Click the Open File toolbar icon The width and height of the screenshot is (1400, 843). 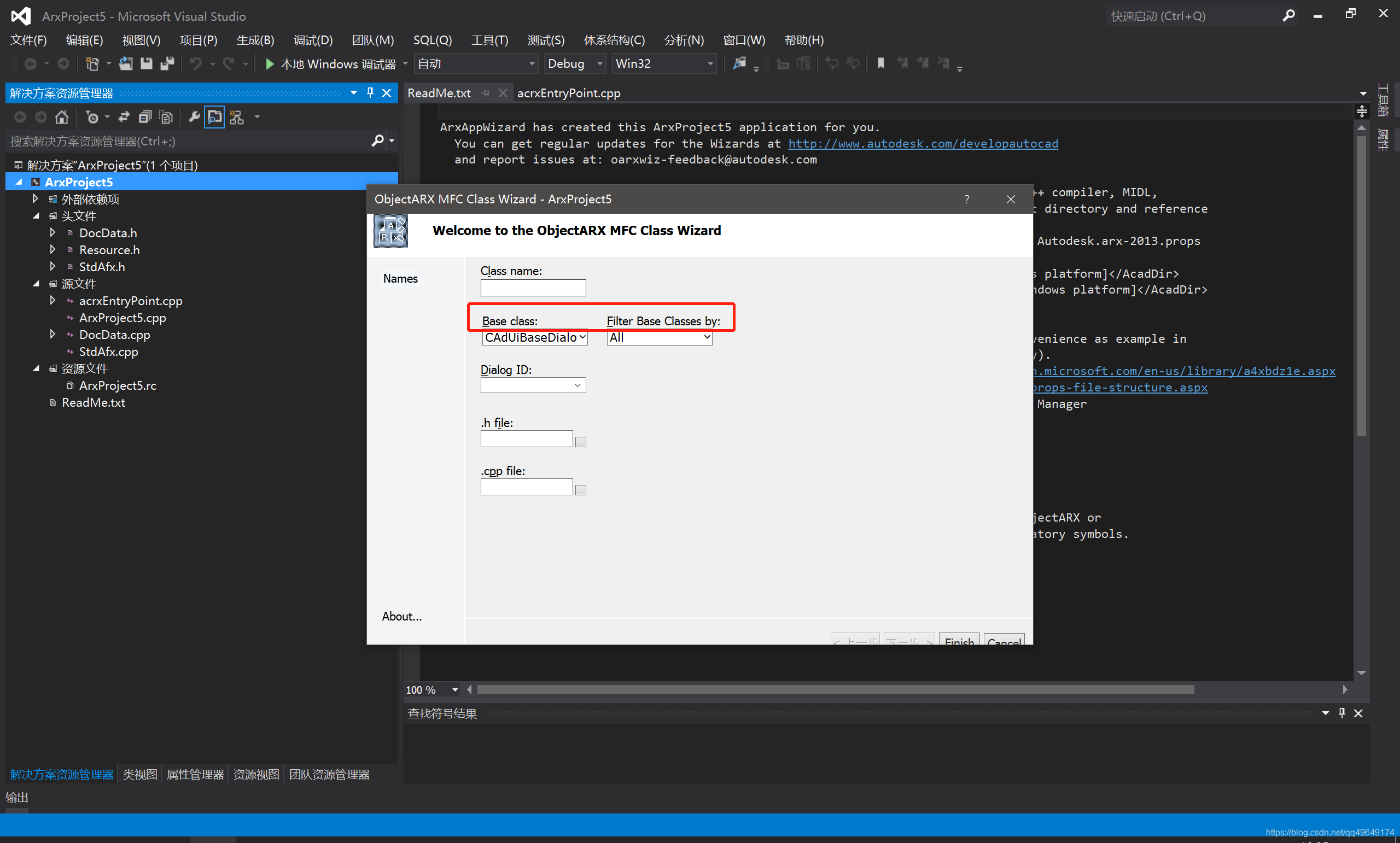tap(126, 63)
